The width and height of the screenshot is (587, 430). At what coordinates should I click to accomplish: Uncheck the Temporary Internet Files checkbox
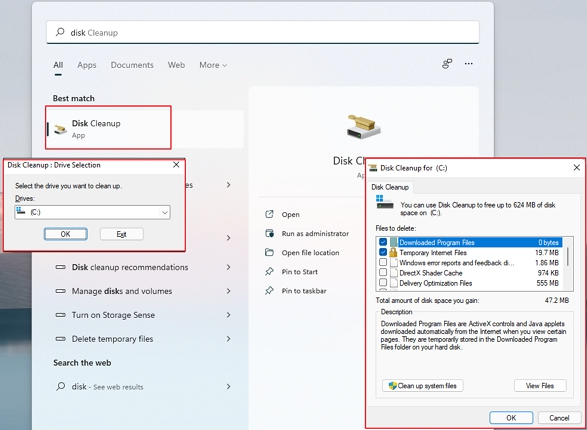383,252
